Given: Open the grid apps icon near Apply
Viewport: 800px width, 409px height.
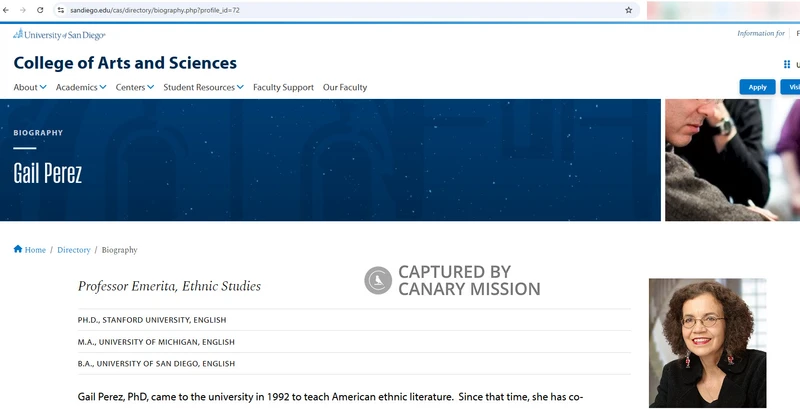Looking at the screenshot, I should pos(787,64).
